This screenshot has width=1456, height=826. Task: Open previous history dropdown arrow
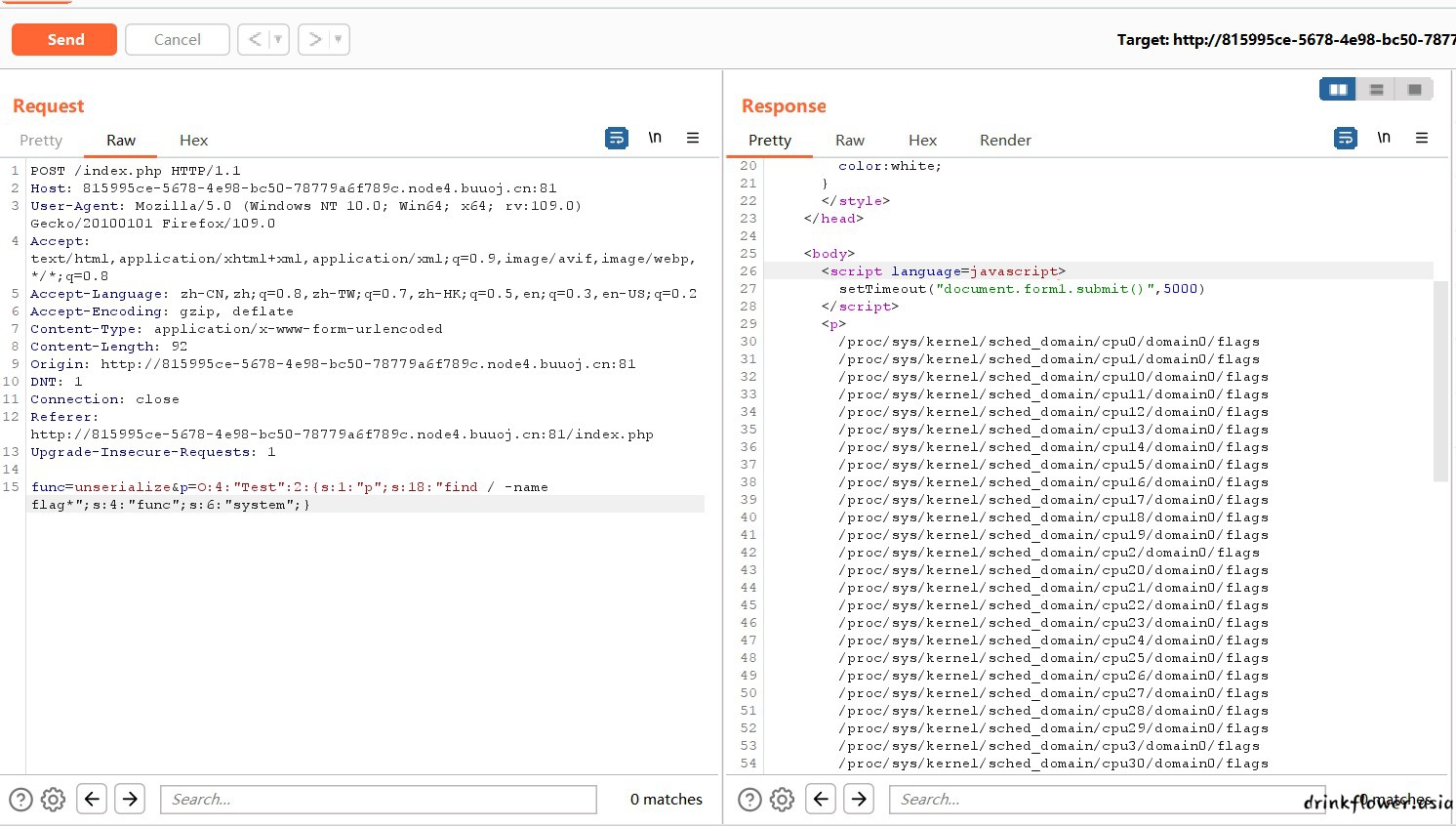coord(278,39)
